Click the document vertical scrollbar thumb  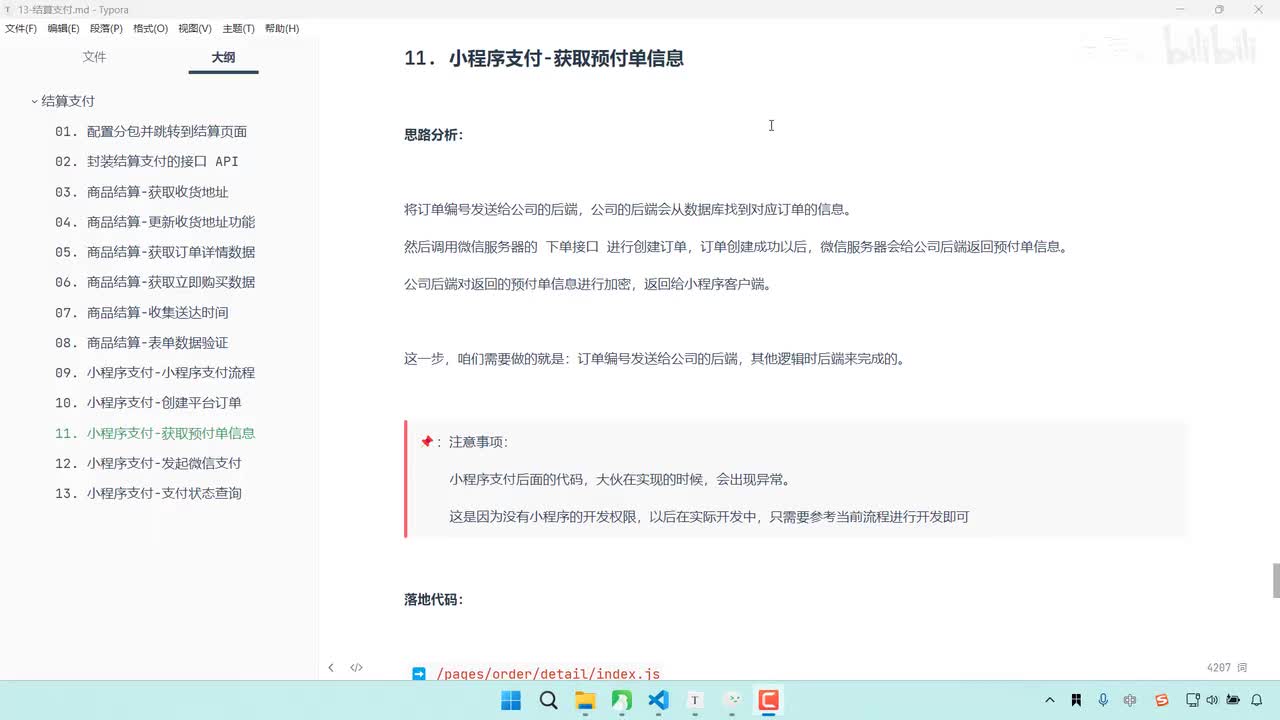(x=1275, y=580)
